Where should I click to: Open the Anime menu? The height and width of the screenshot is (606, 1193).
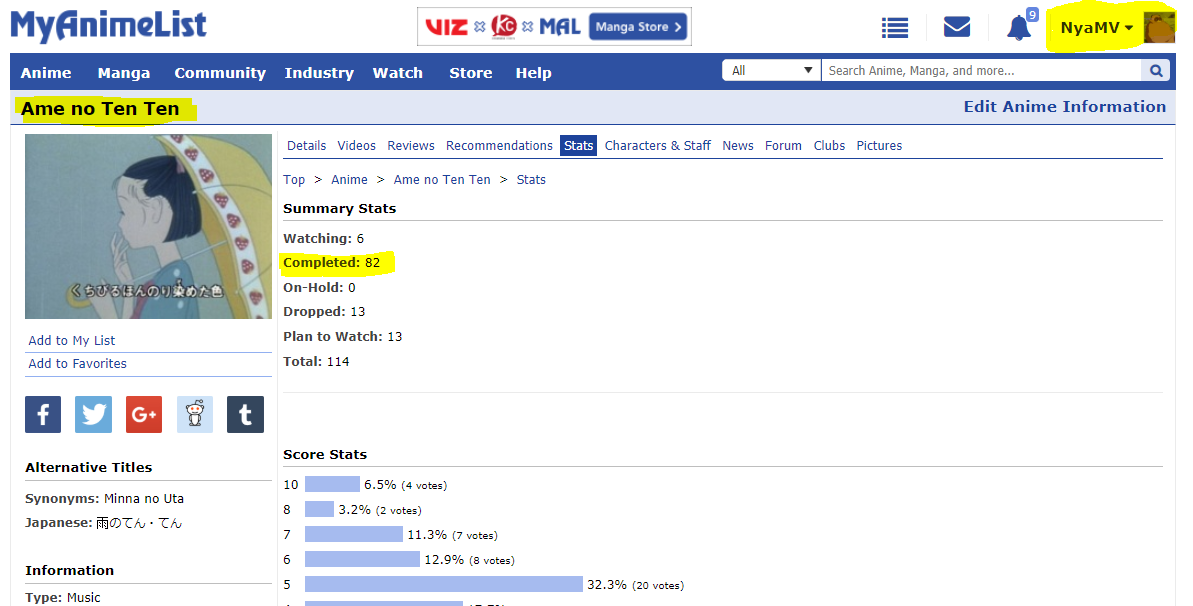click(46, 73)
